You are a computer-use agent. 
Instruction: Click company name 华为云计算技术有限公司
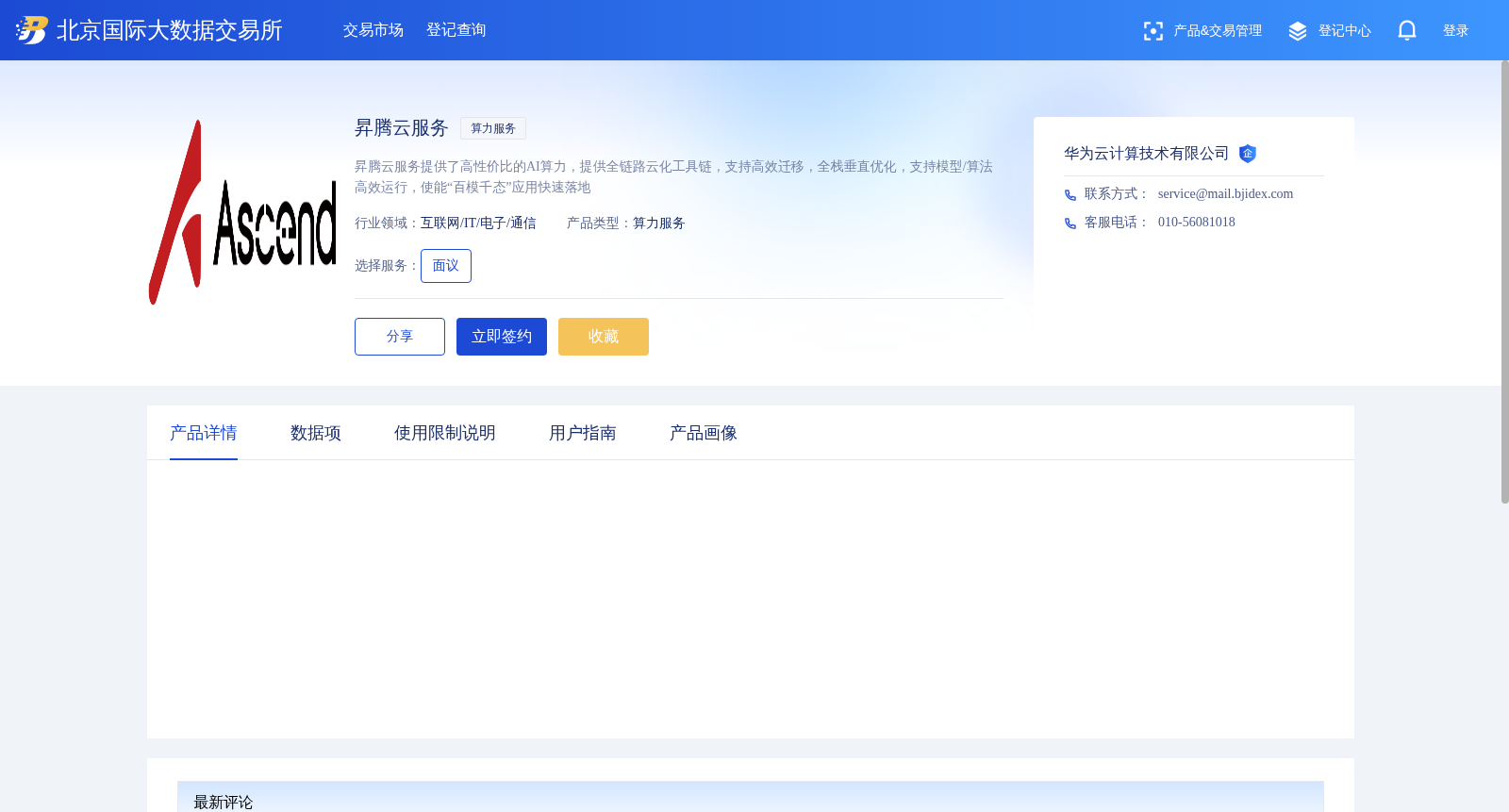1147,154
